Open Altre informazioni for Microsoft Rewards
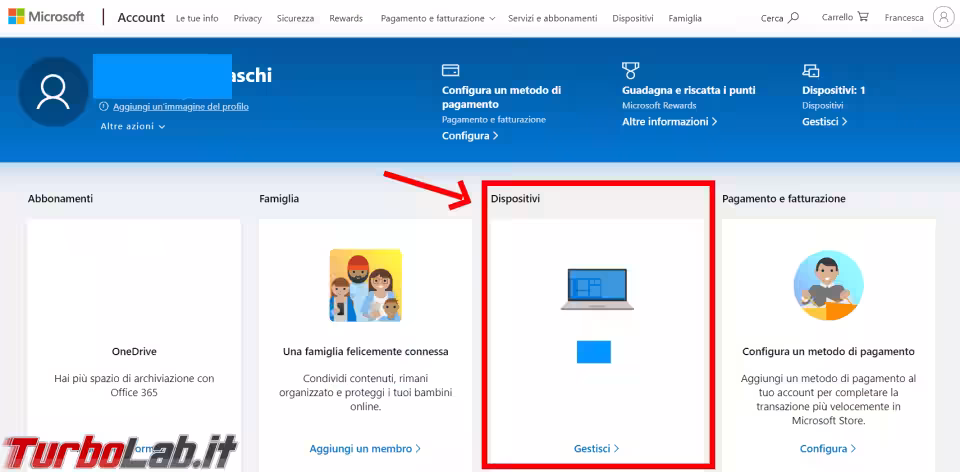This screenshot has height=472, width=960. (669, 121)
